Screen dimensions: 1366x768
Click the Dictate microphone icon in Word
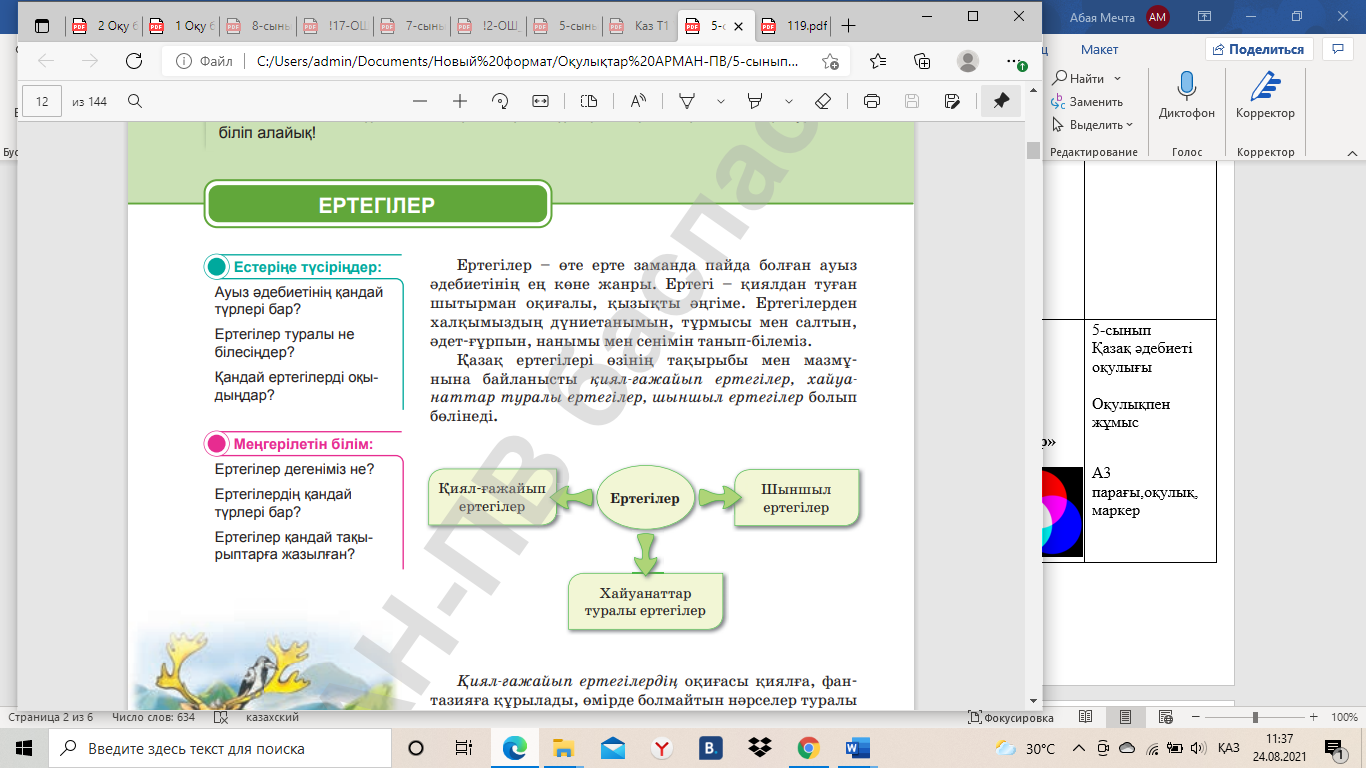(x=1186, y=88)
